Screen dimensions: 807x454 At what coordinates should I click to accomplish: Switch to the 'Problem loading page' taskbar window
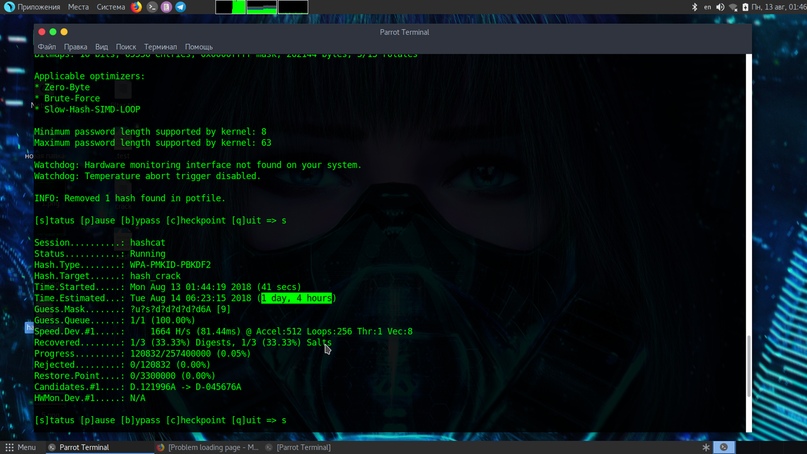pyautogui.click(x=207, y=447)
